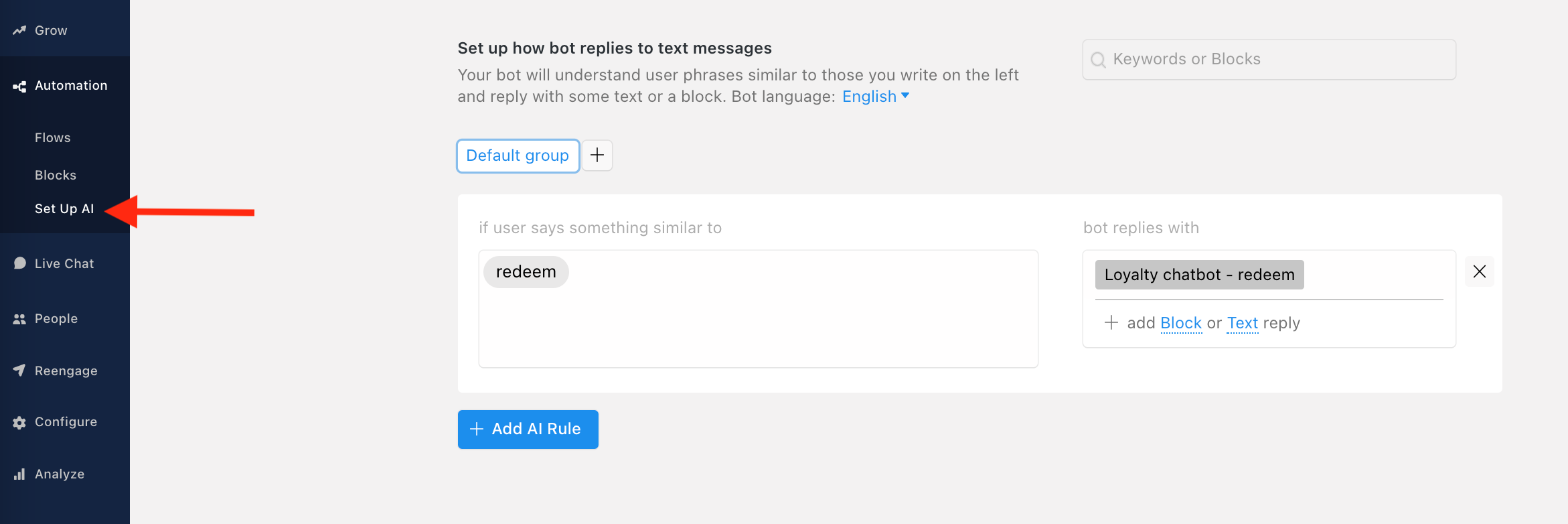This screenshot has width=1568, height=524.
Task: Click the search magnifier icon
Action: 1098,60
